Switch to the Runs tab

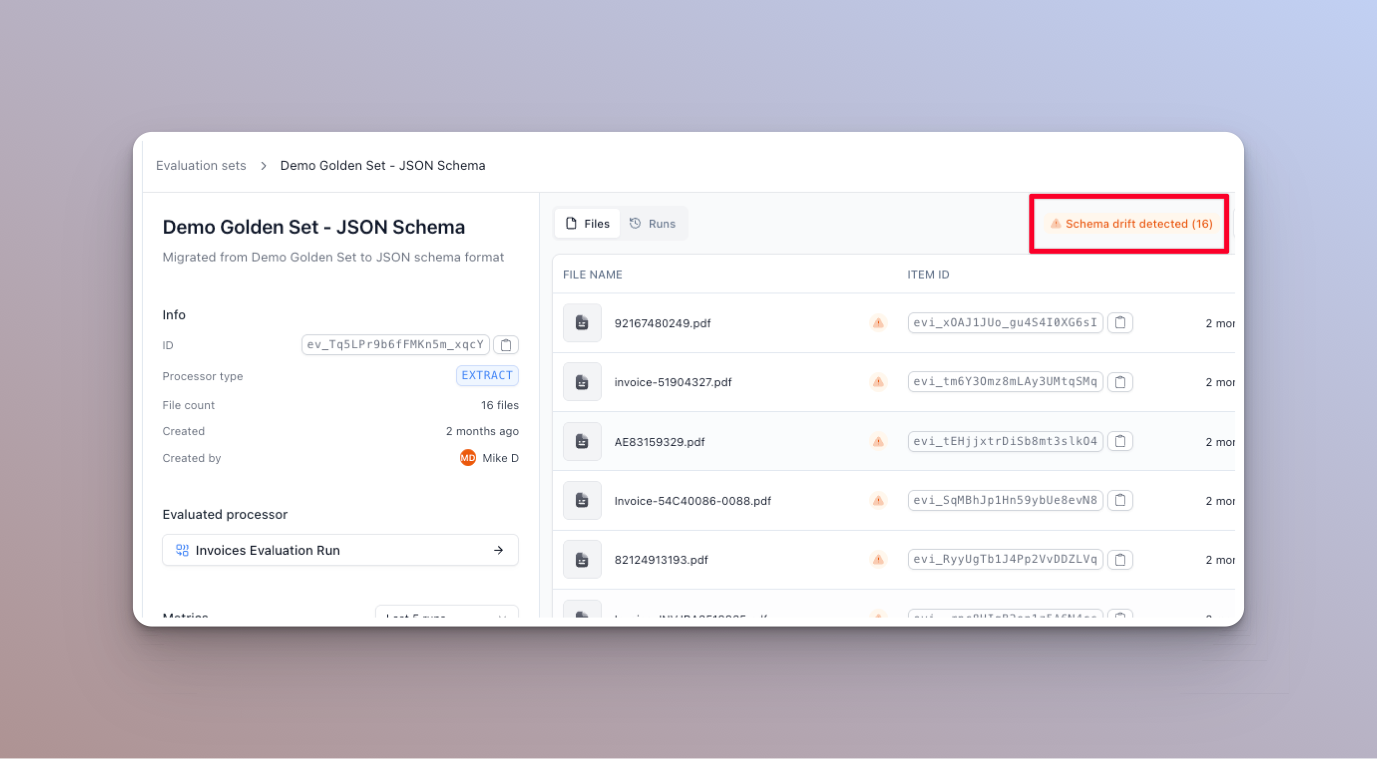652,224
